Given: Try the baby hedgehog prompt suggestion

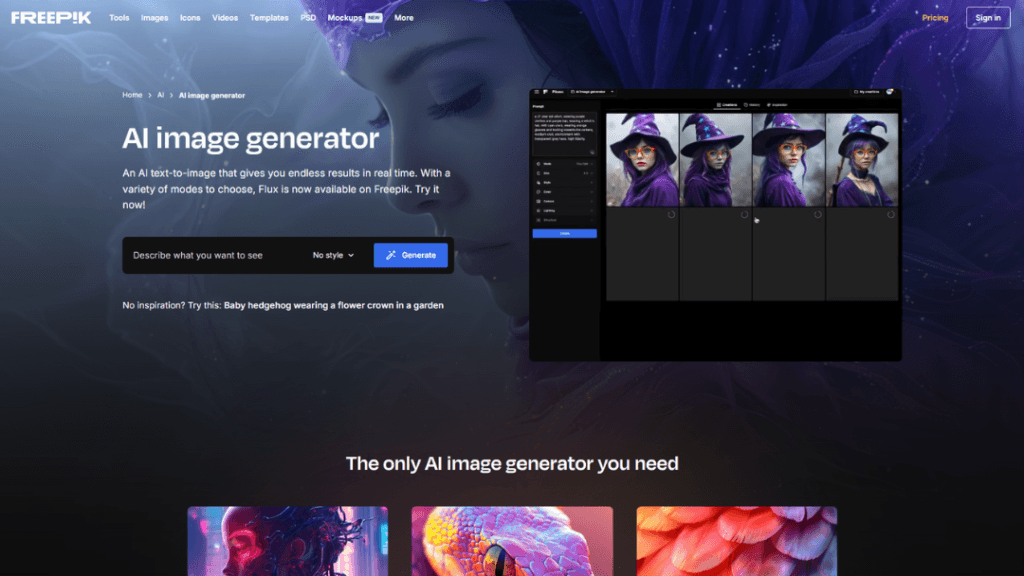Looking at the screenshot, I should pos(333,305).
